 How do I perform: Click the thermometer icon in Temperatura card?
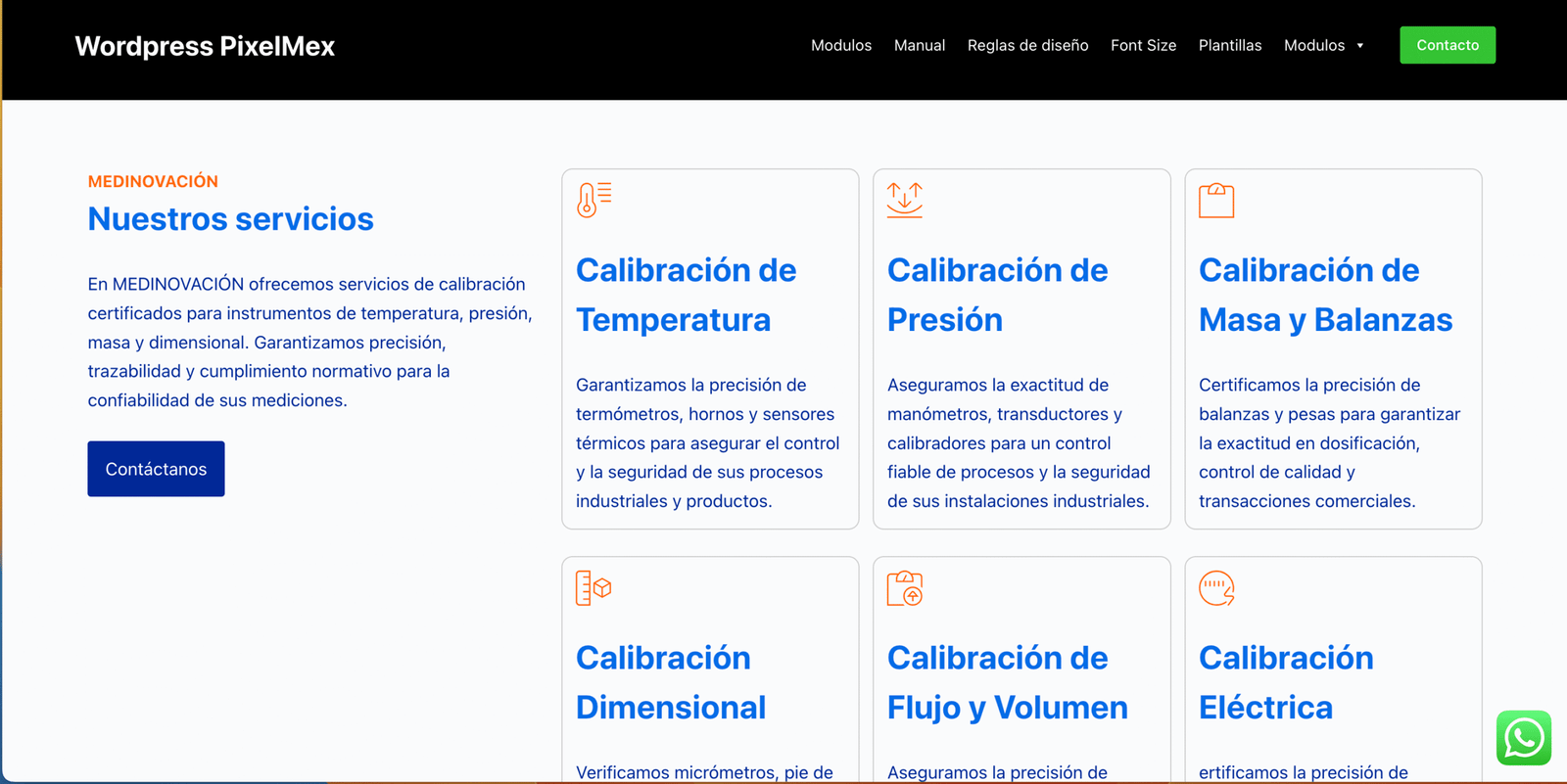coord(594,200)
